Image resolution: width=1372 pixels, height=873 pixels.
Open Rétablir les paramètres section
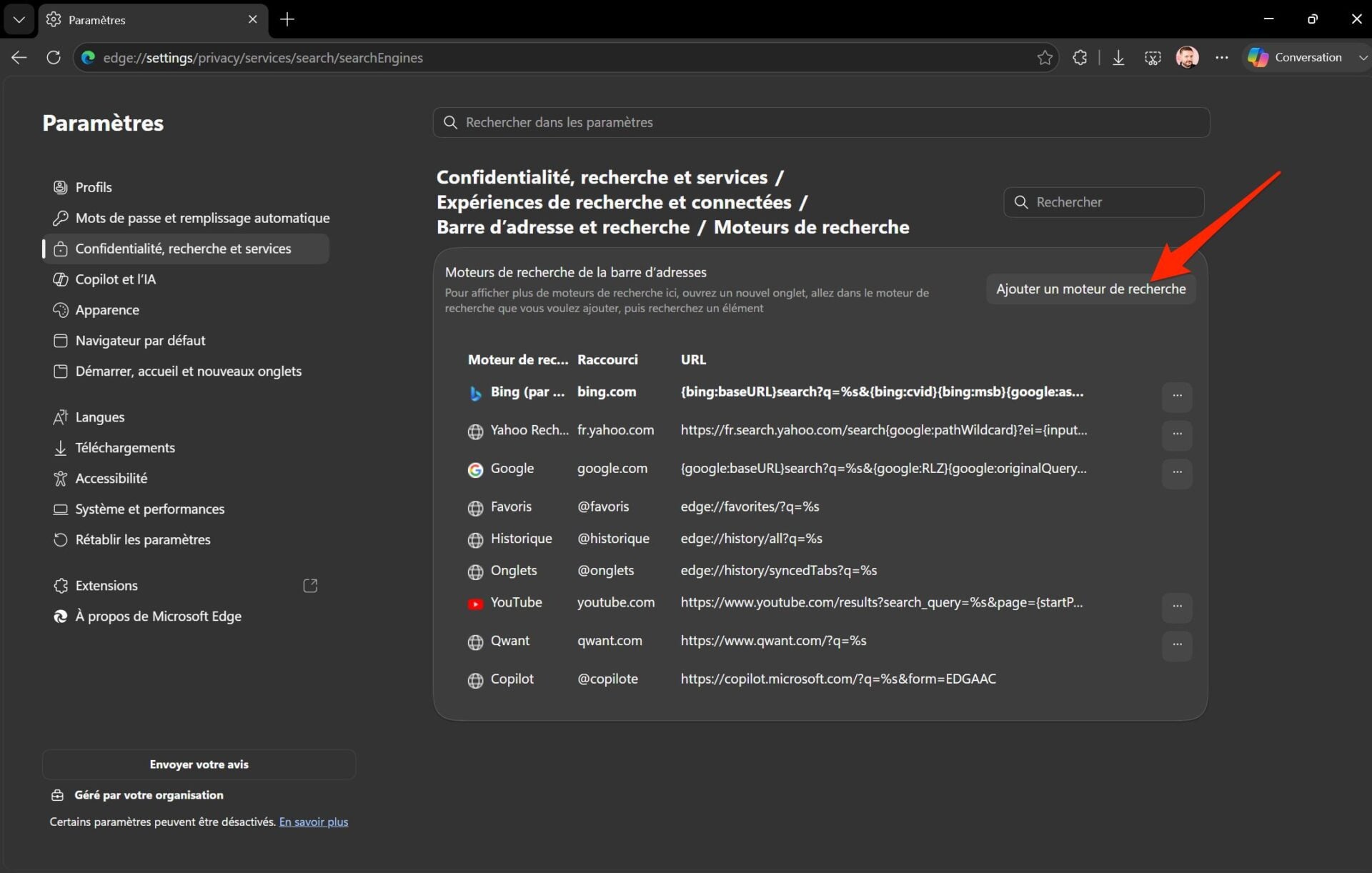click(186, 540)
